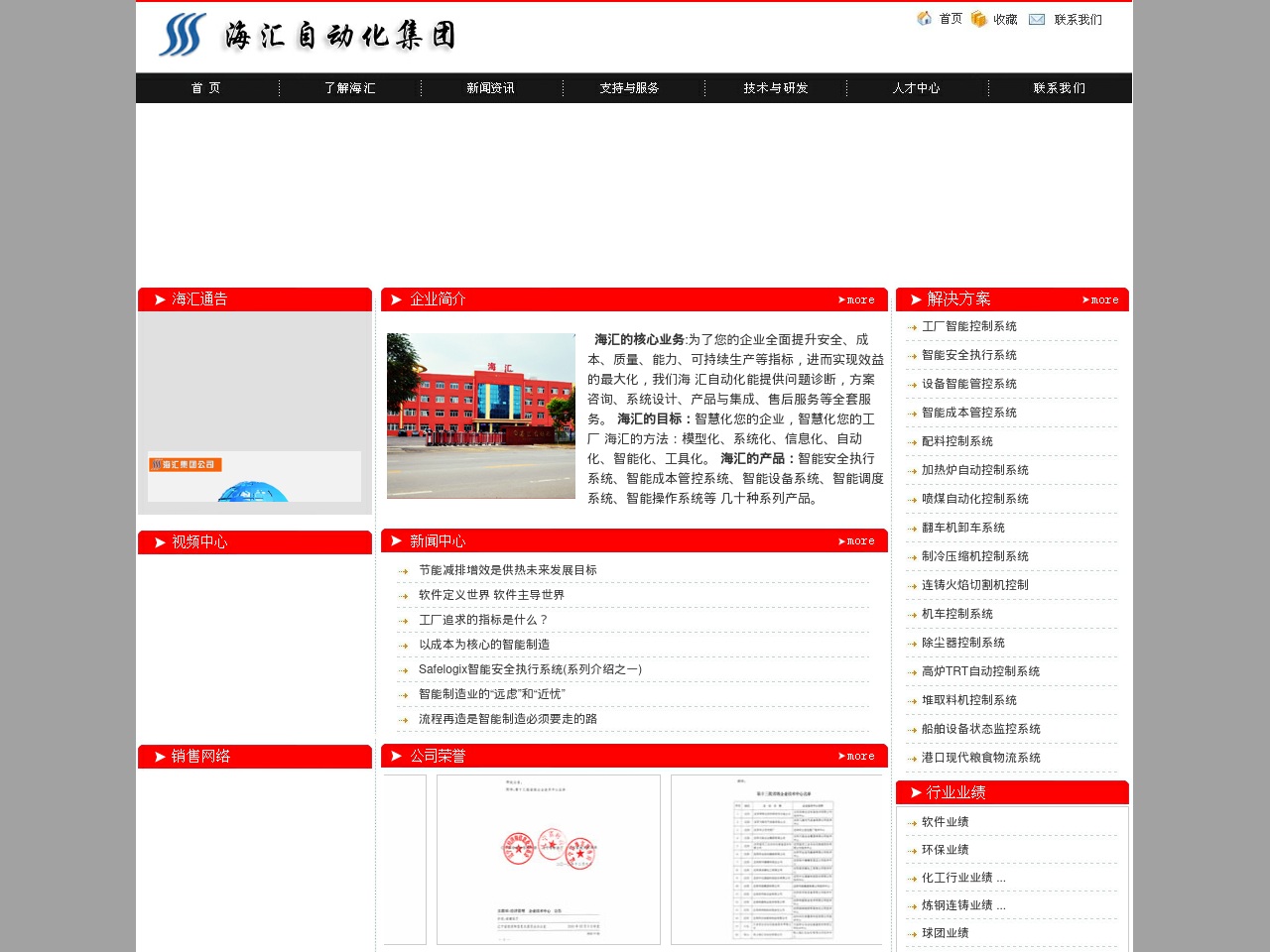This screenshot has height=952, width=1270.
Task: Click the arrow bullet beside 节能减排增效是供热未来发展目标
Action: [x=404, y=571]
